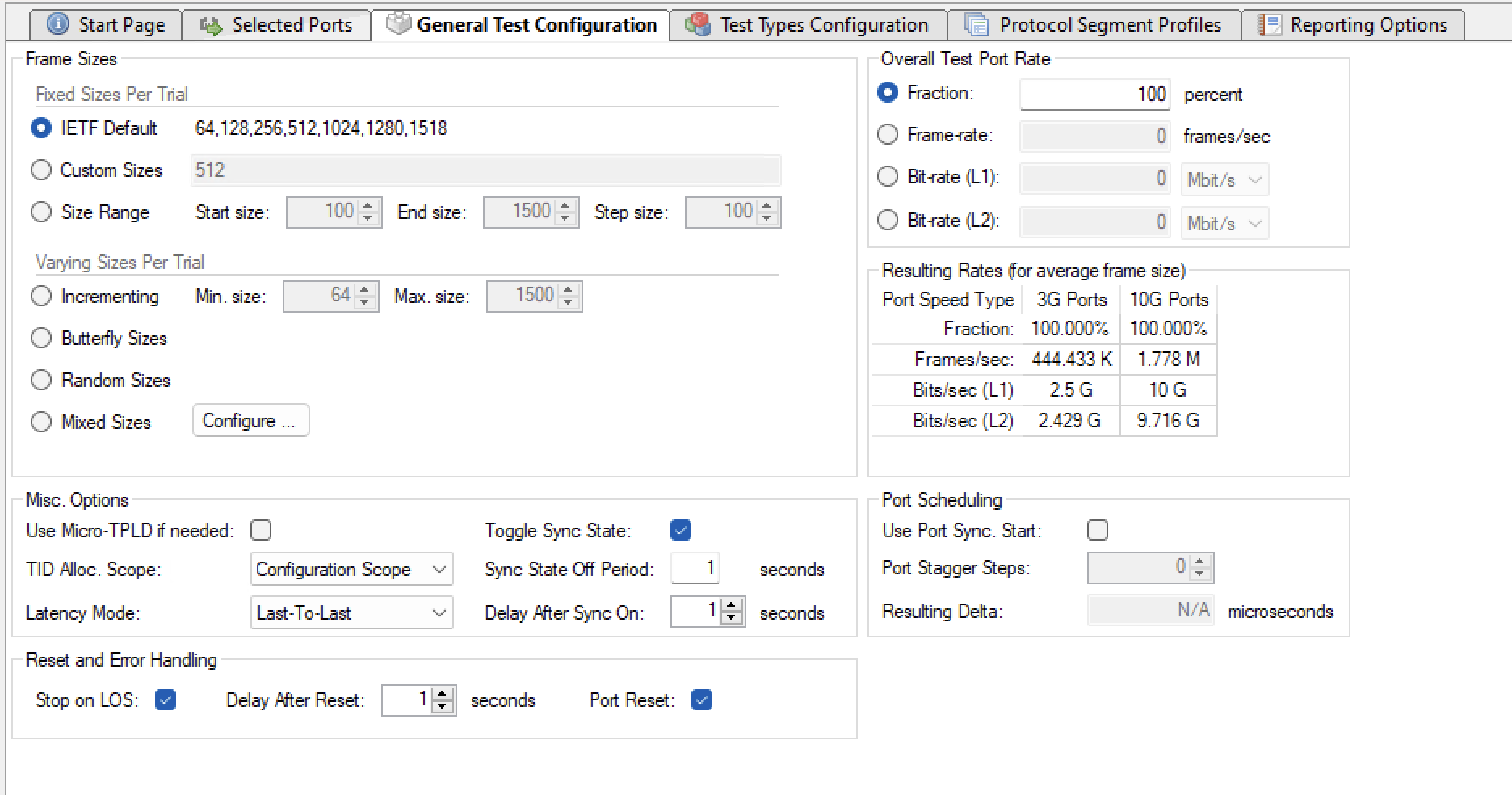The image size is (1512, 795).
Task: Enable Use Port Sync. Start checkbox
Action: point(1098,531)
